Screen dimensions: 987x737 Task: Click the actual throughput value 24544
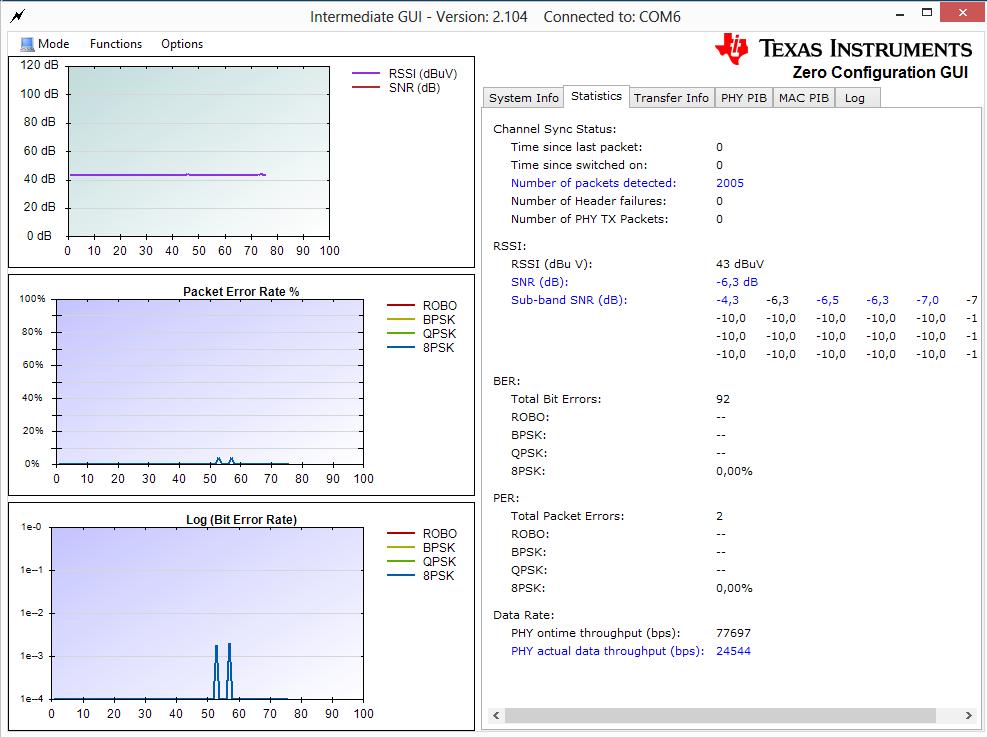tap(733, 651)
